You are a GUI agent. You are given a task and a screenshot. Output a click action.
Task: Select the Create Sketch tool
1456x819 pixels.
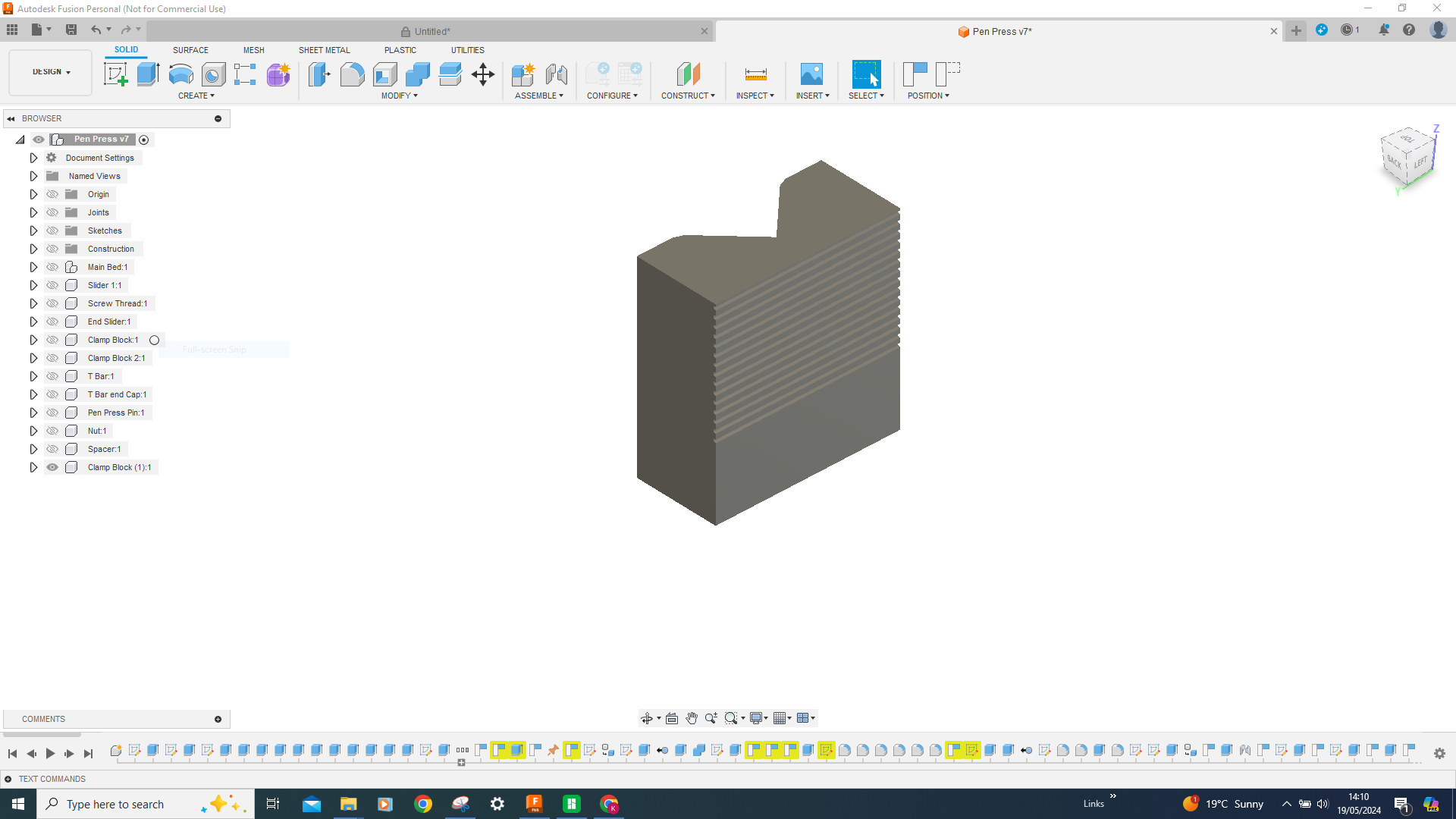coord(115,74)
